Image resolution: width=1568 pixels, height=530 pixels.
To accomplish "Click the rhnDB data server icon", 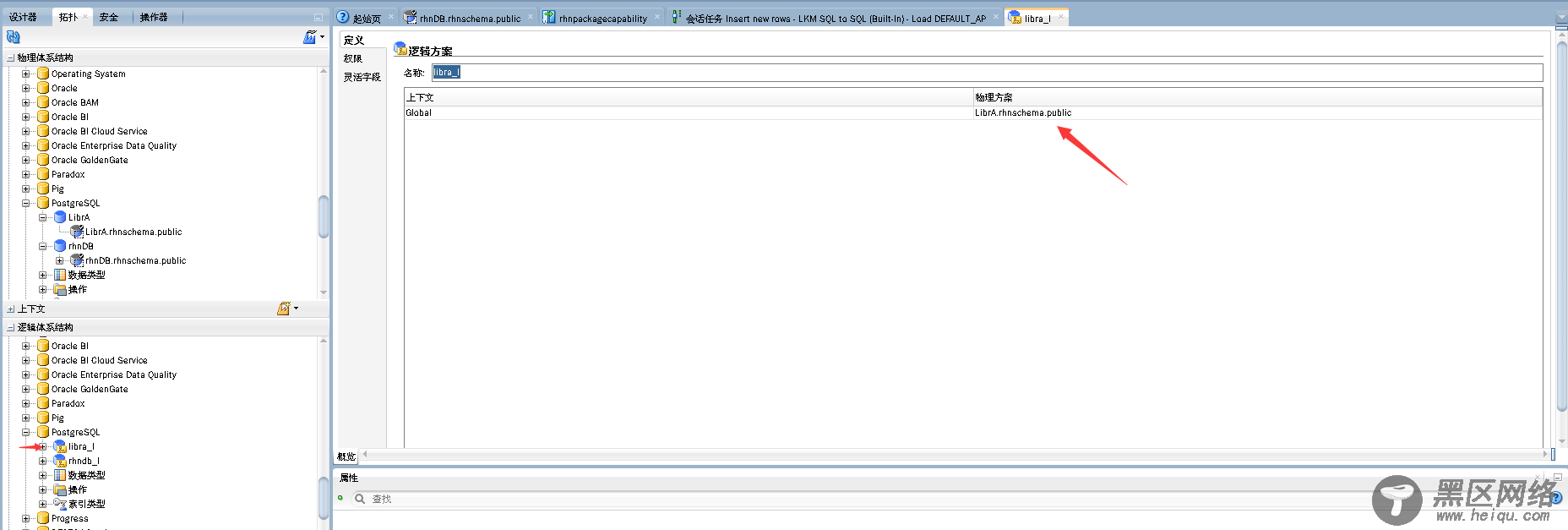I will click(60, 246).
